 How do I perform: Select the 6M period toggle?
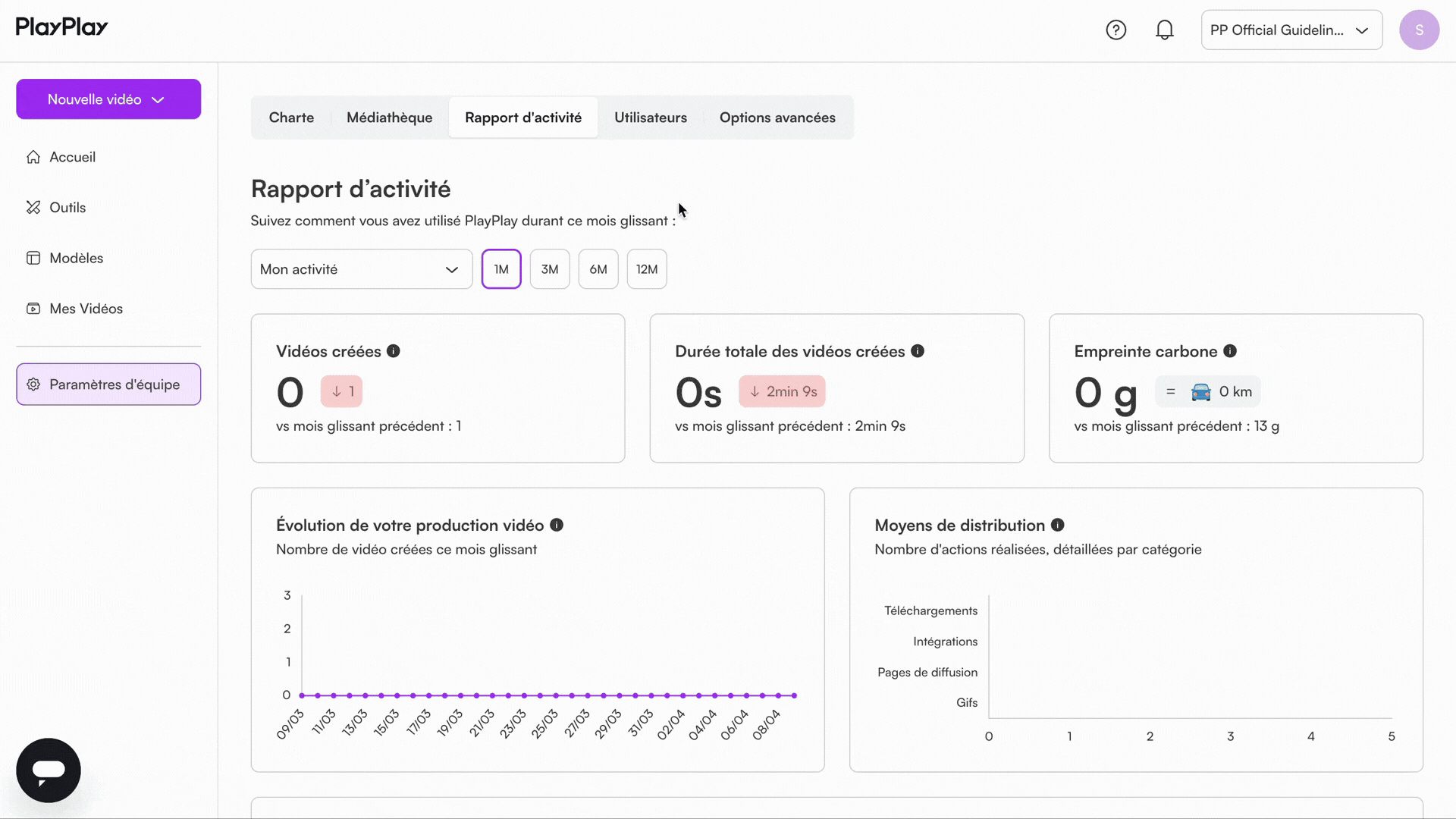598,269
